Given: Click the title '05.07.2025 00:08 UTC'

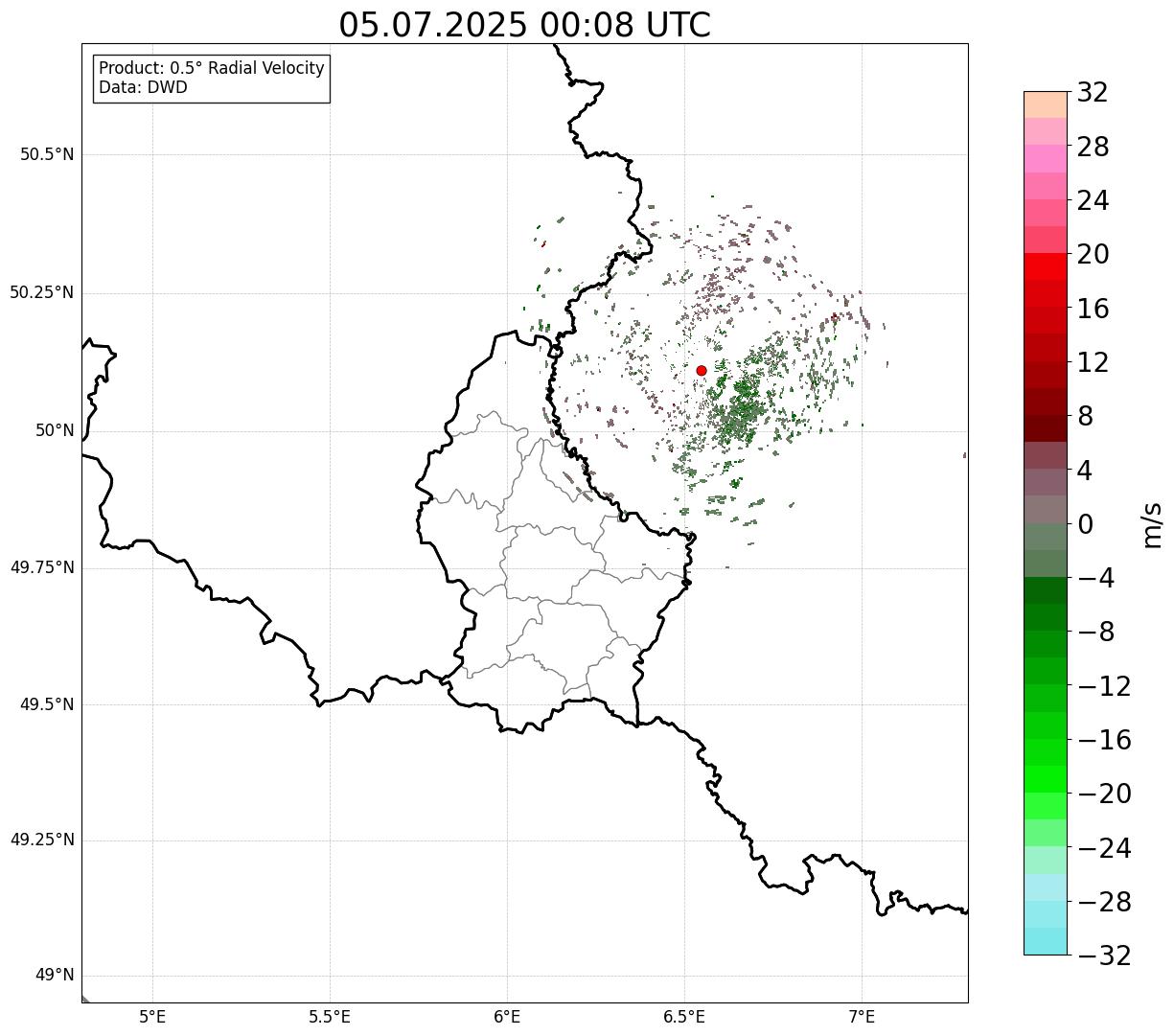Looking at the screenshot, I should point(524,25).
